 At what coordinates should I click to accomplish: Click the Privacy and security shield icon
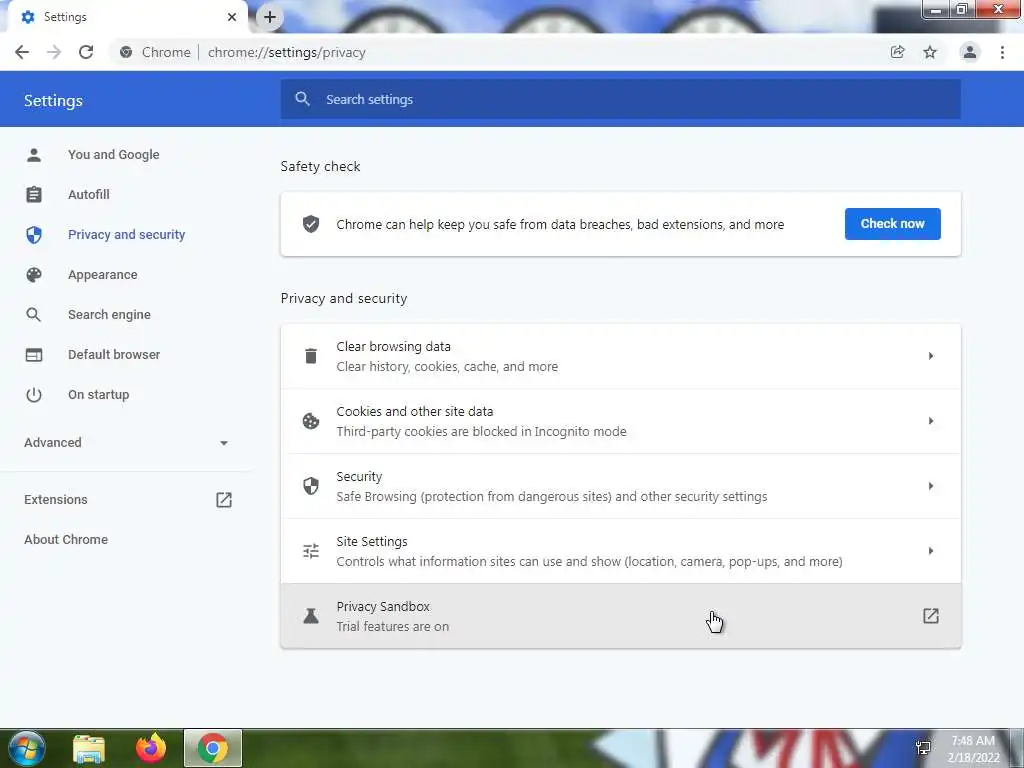[34, 234]
